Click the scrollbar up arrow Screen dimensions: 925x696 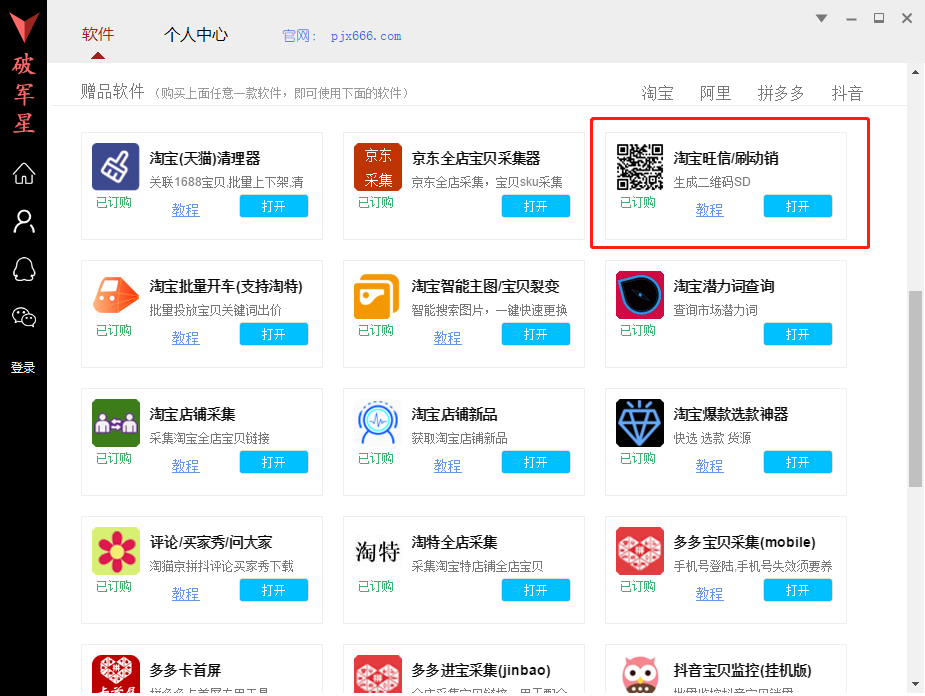(x=915, y=72)
